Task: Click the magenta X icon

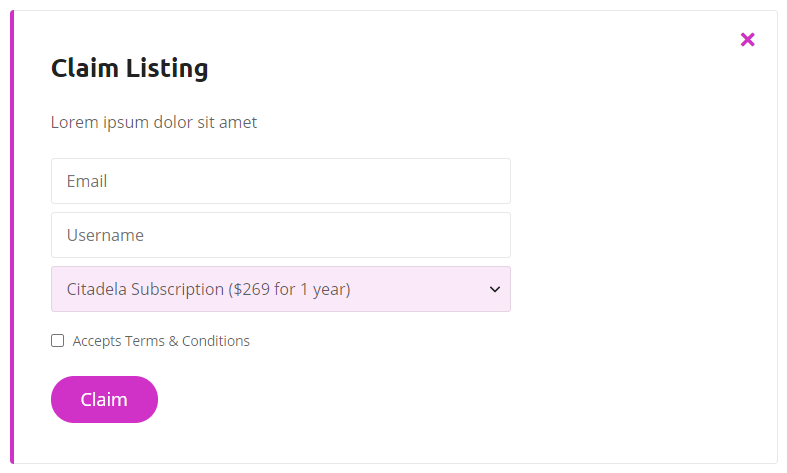Action: point(747,39)
